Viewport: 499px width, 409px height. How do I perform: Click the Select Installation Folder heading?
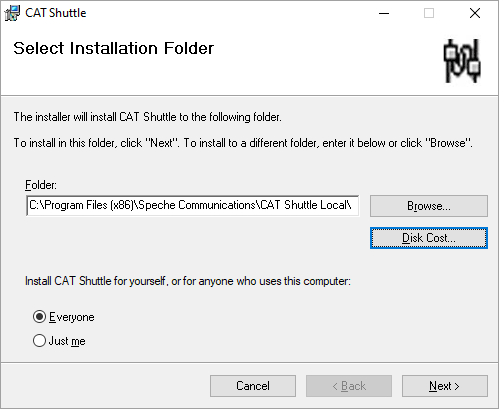click(x=113, y=48)
